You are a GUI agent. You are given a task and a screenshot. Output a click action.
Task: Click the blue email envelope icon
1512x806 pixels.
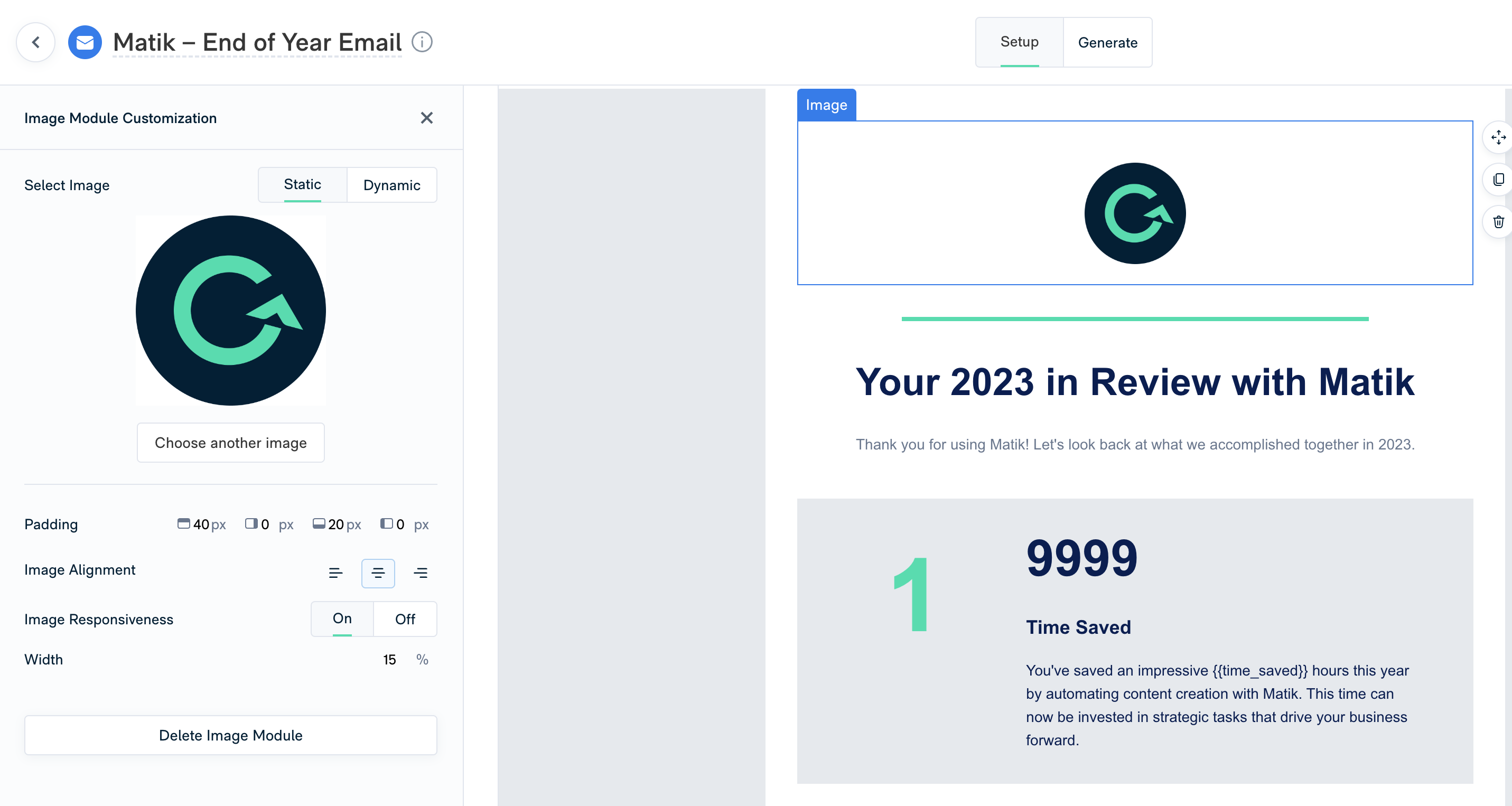click(85, 42)
